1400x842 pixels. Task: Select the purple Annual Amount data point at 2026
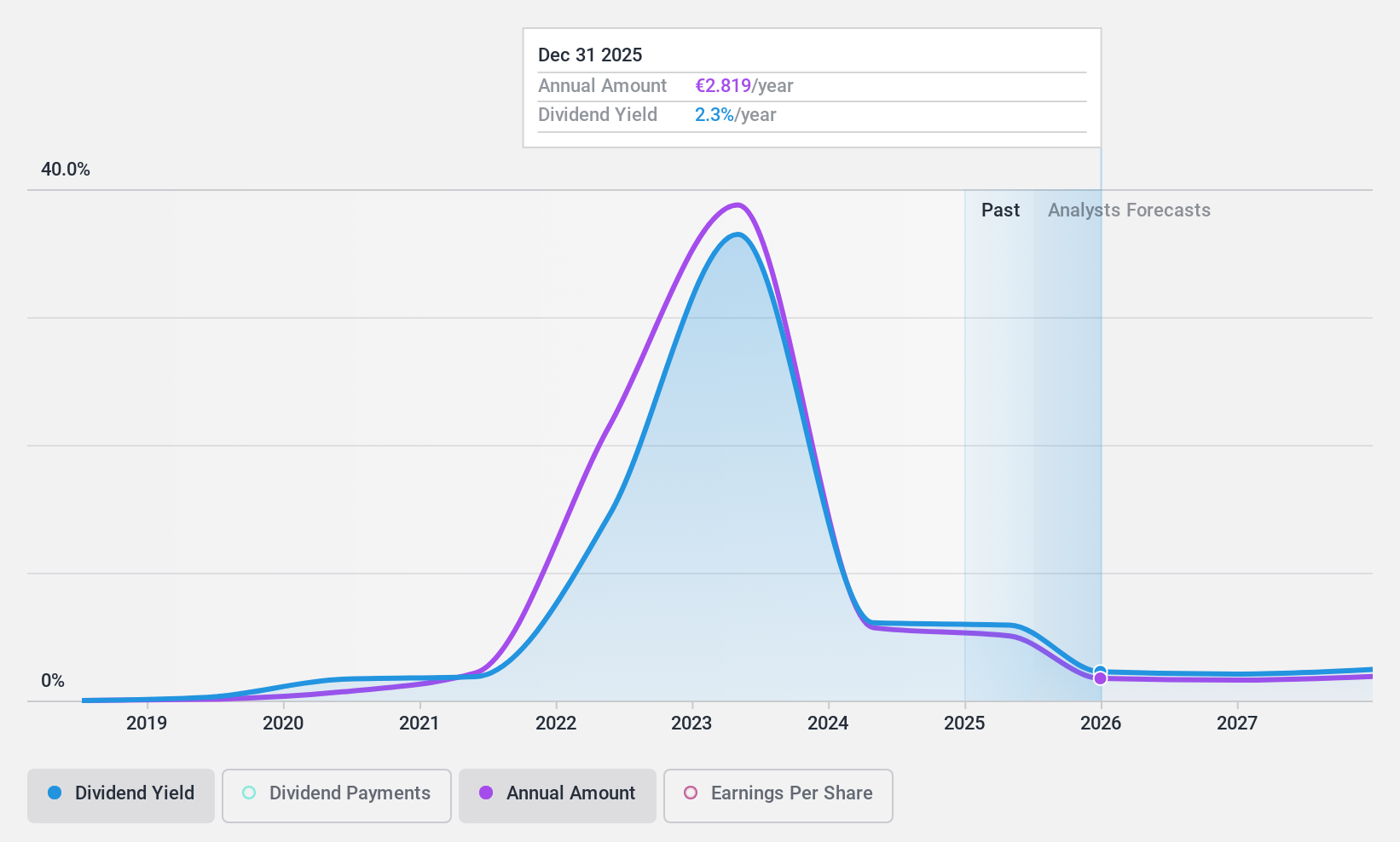tap(1100, 678)
